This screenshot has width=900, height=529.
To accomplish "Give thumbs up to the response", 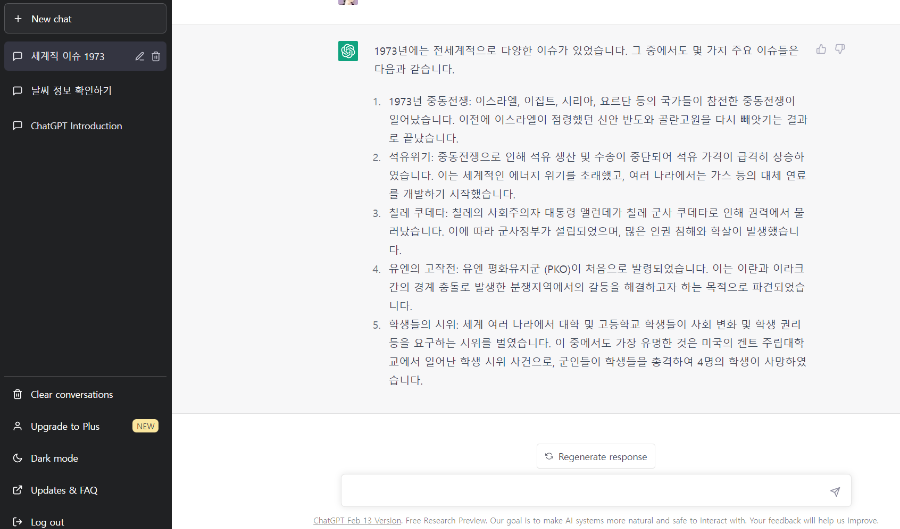I will pos(821,49).
